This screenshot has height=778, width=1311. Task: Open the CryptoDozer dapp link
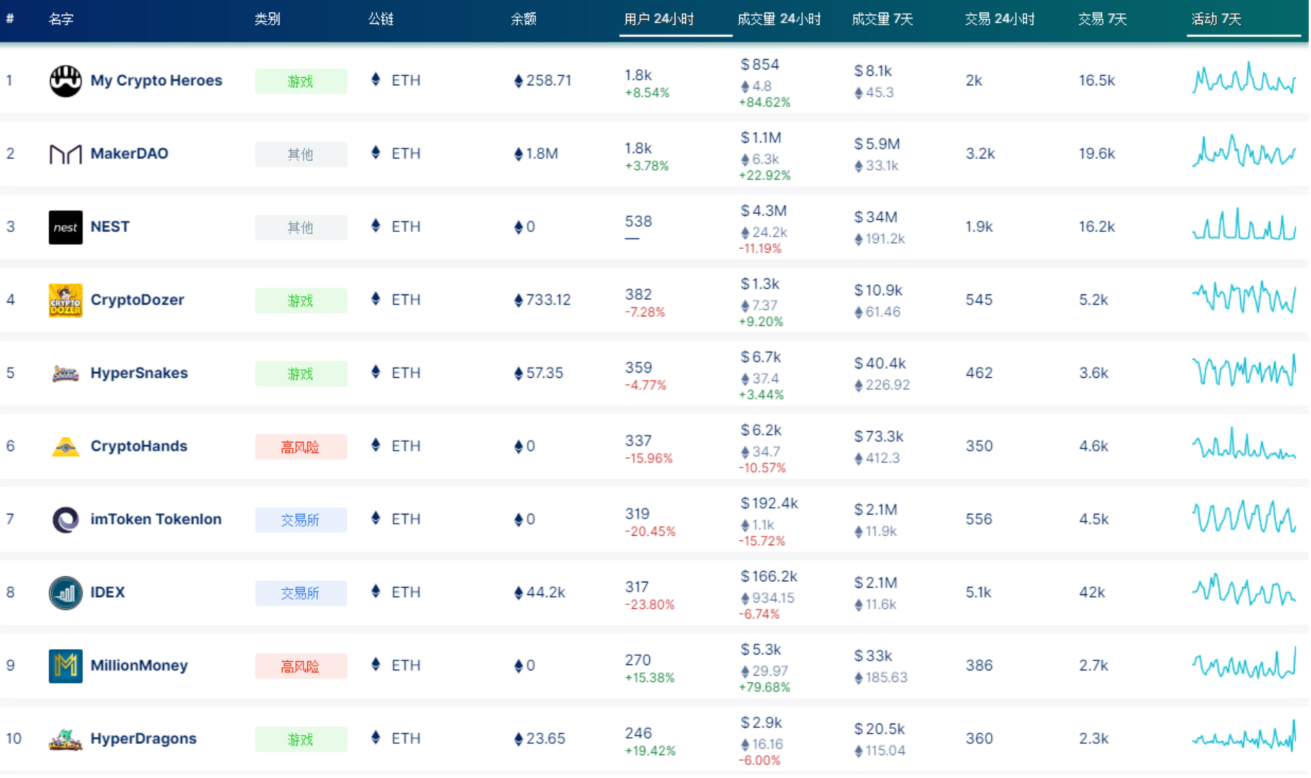(137, 300)
